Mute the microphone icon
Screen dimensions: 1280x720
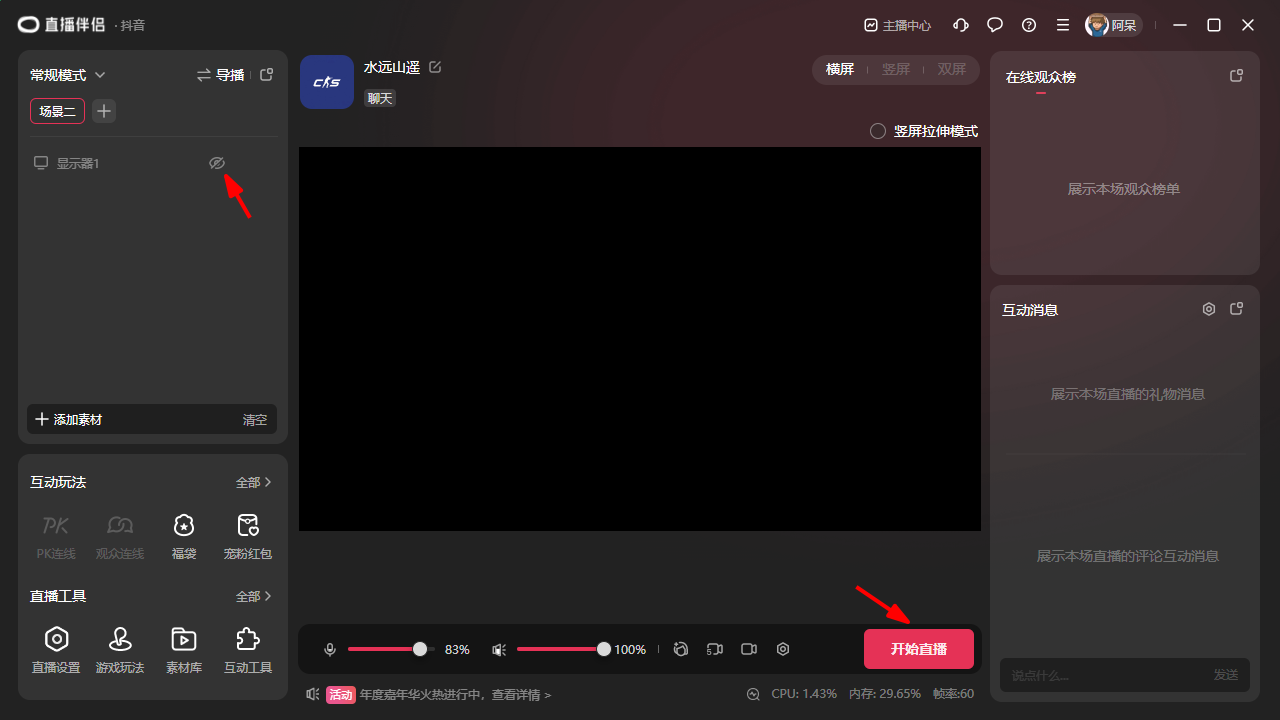click(x=330, y=650)
